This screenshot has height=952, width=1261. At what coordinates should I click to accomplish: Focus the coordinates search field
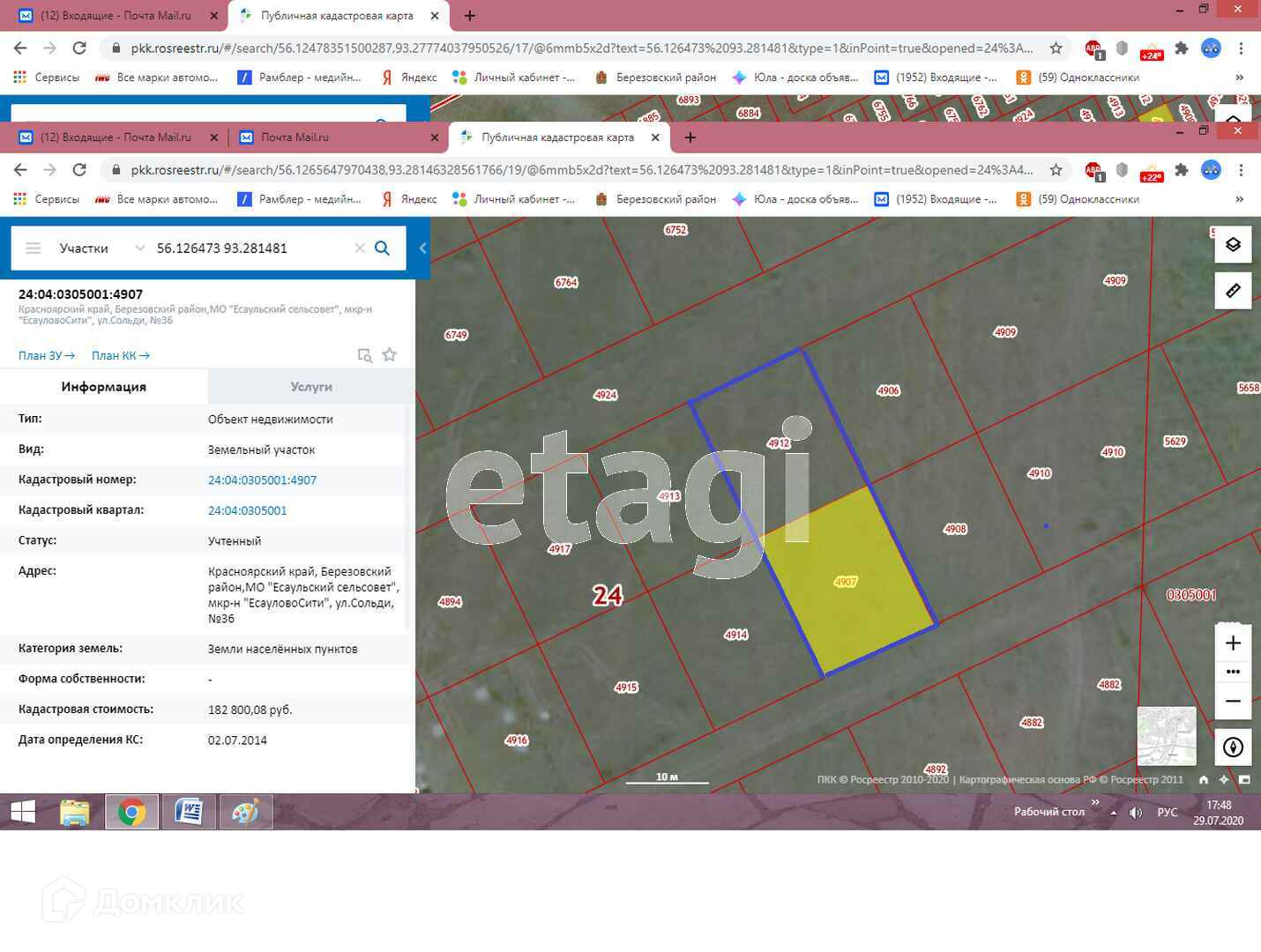pyautogui.click(x=251, y=249)
